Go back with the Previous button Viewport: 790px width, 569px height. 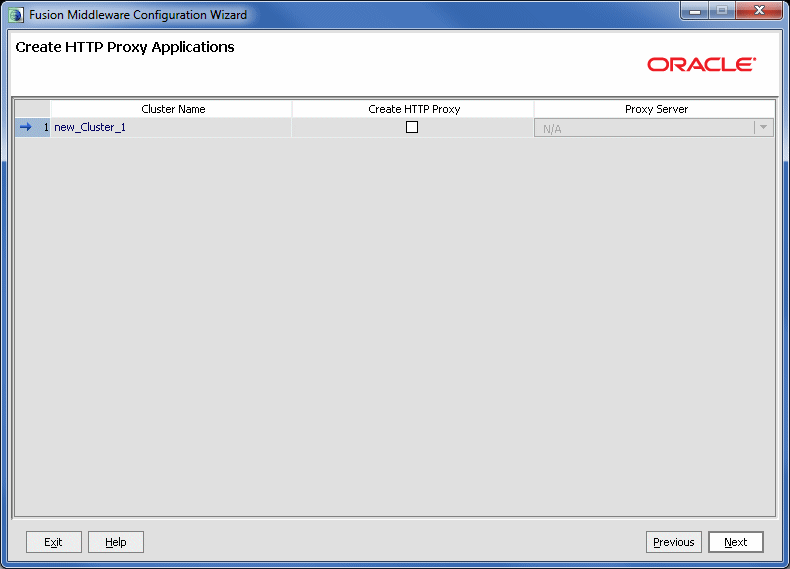[674, 542]
